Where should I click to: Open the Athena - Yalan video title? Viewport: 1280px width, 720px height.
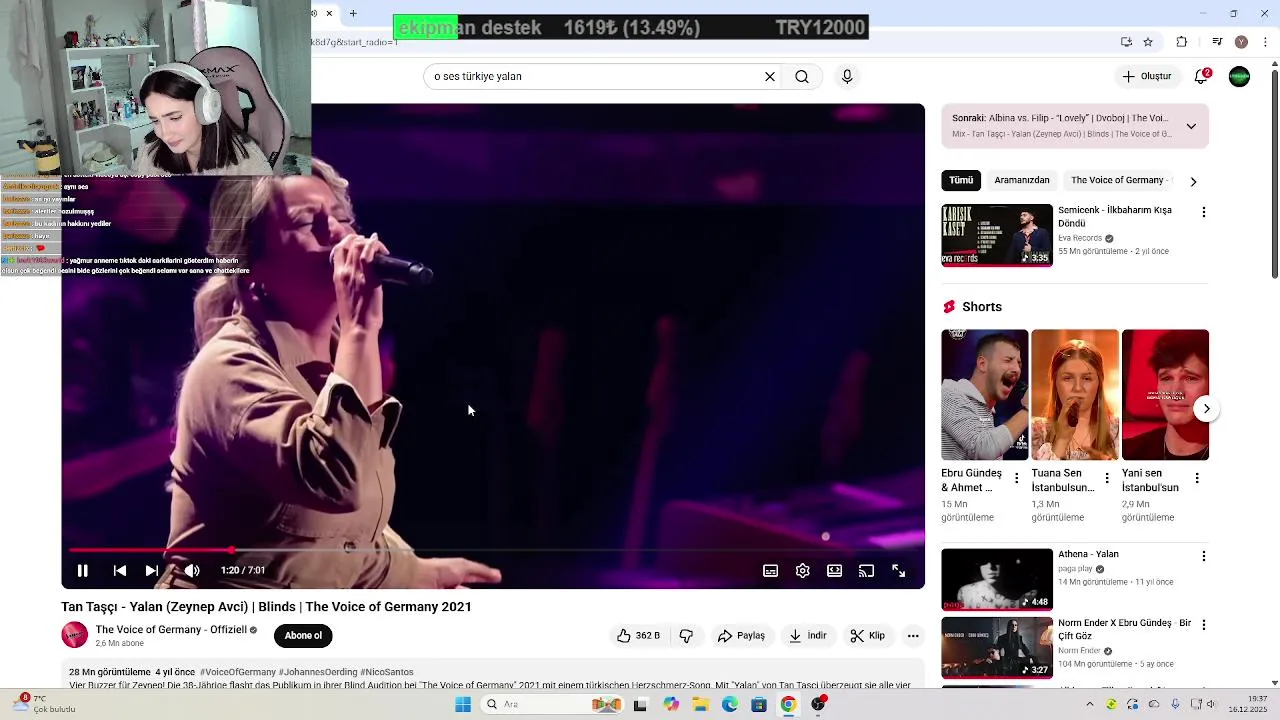[1088, 554]
